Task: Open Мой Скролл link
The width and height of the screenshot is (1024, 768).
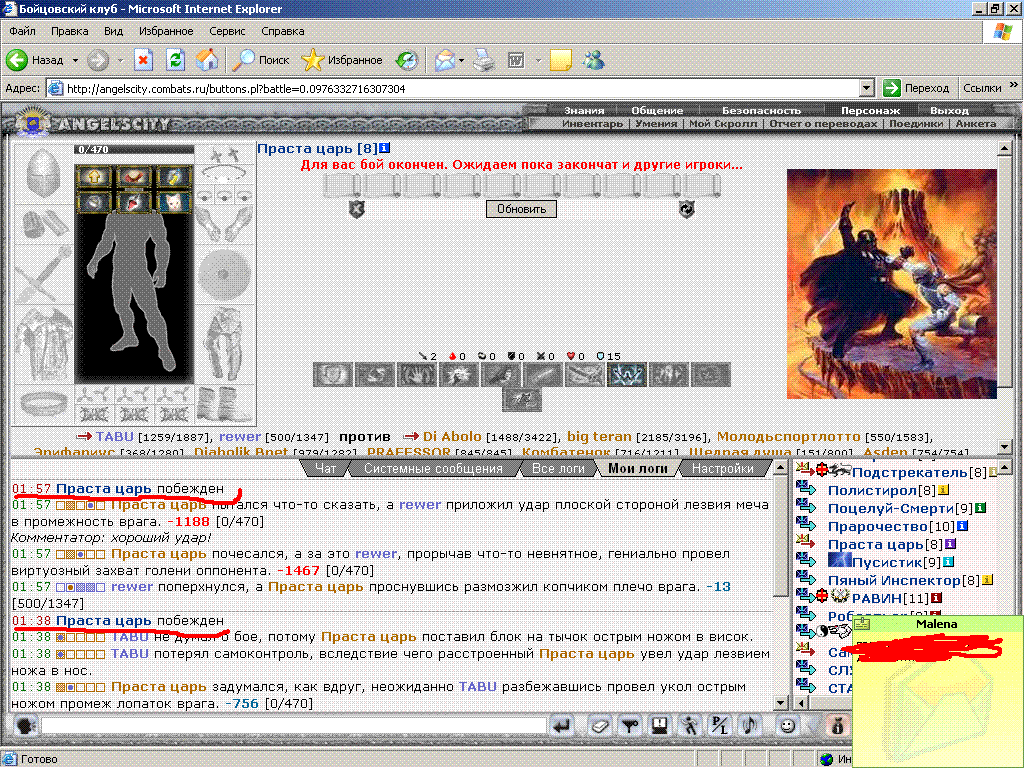Action: (x=723, y=123)
